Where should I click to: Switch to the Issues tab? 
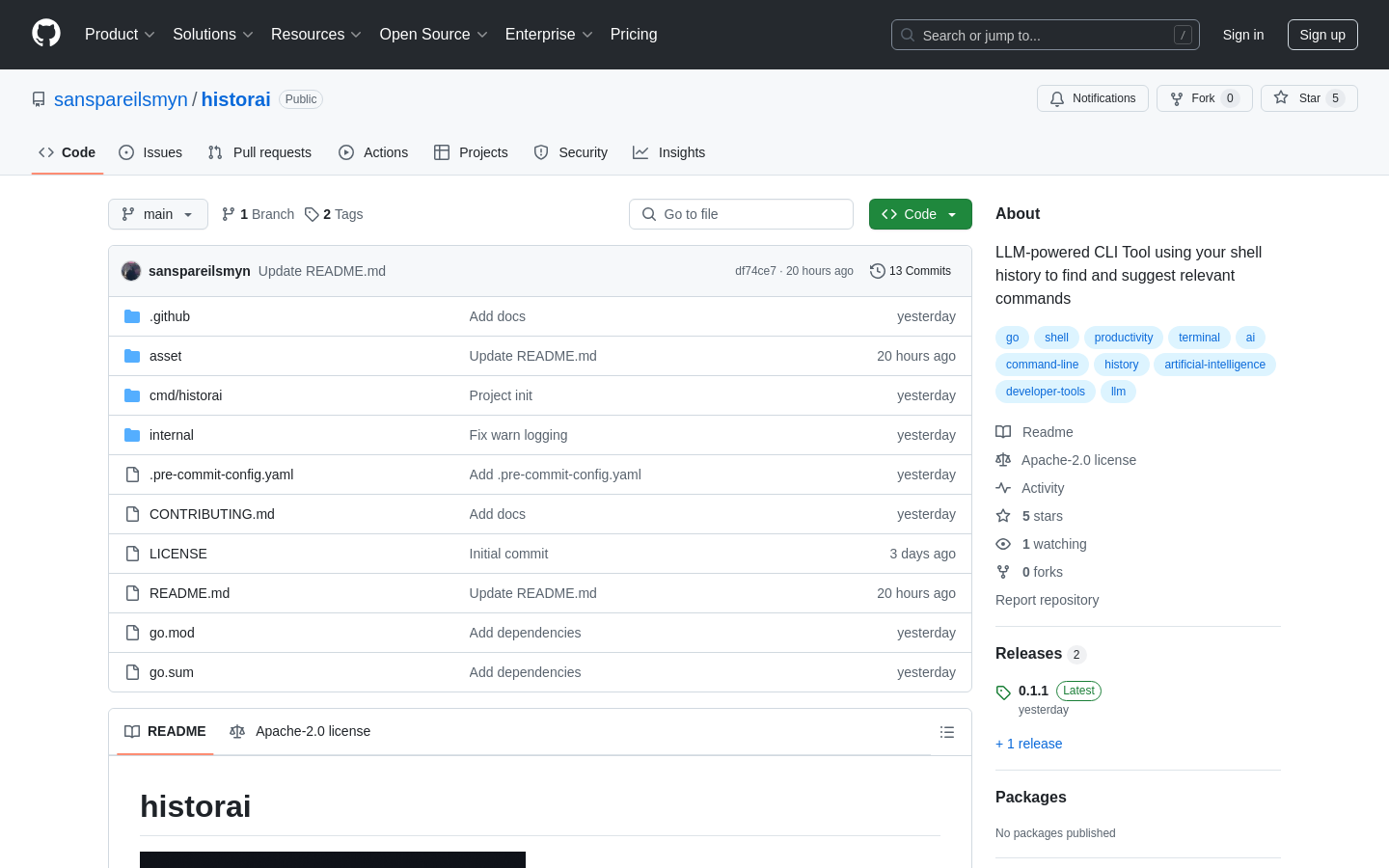150,152
